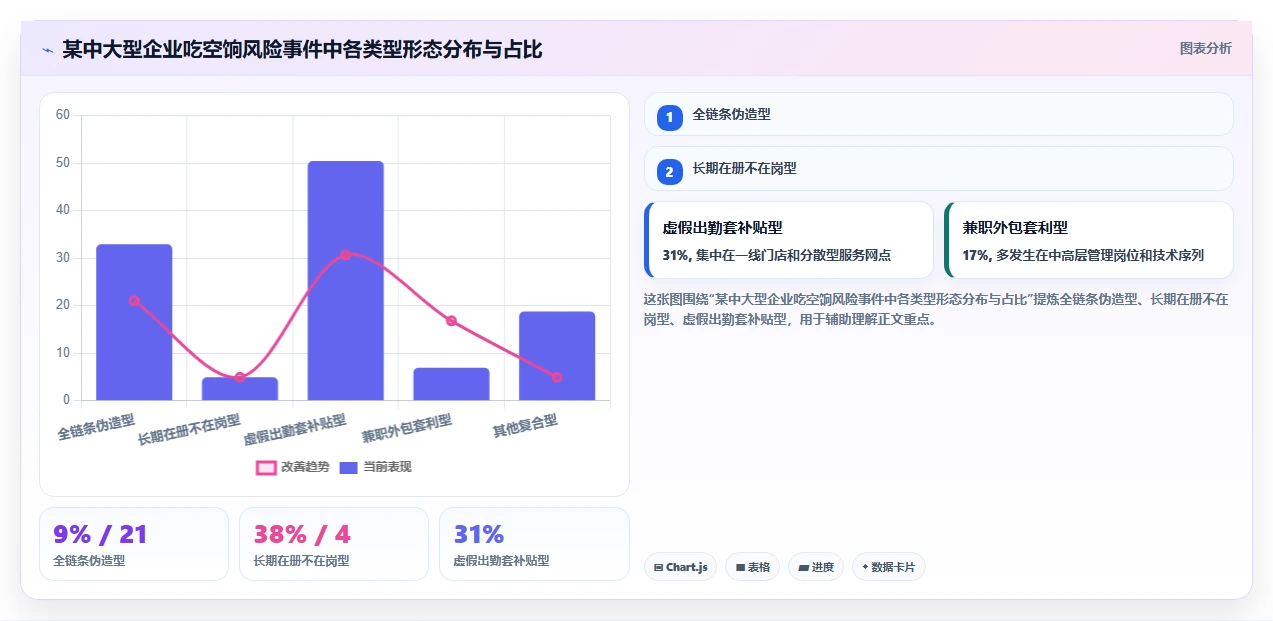Image resolution: width=1273 pixels, height=621 pixels.
Task: Toggle 当前表现 legend swatch in chart
Action: point(348,467)
